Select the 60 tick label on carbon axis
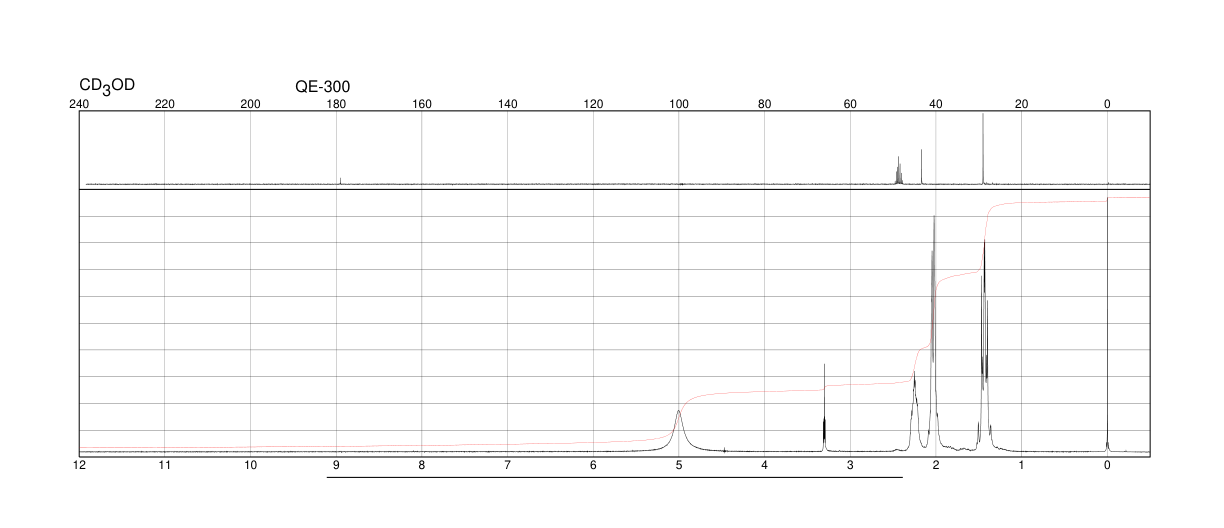1224x528 pixels. pos(850,104)
